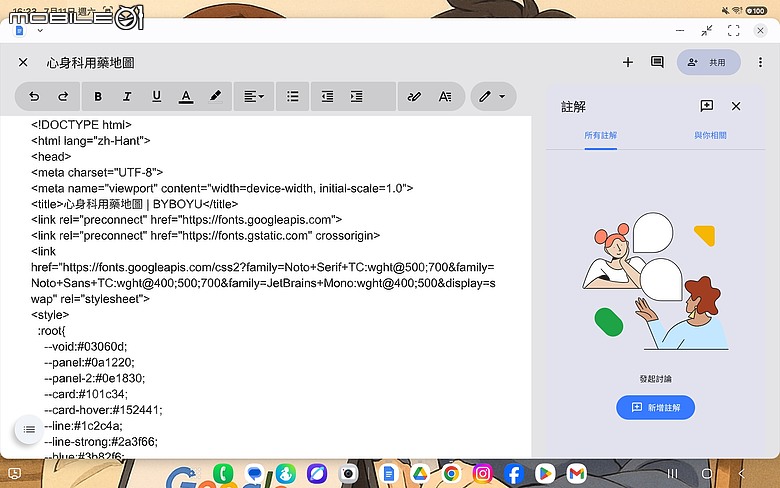Expand the Docs app dropdown chevron in the title bar
780x488 pixels.
click(40, 30)
